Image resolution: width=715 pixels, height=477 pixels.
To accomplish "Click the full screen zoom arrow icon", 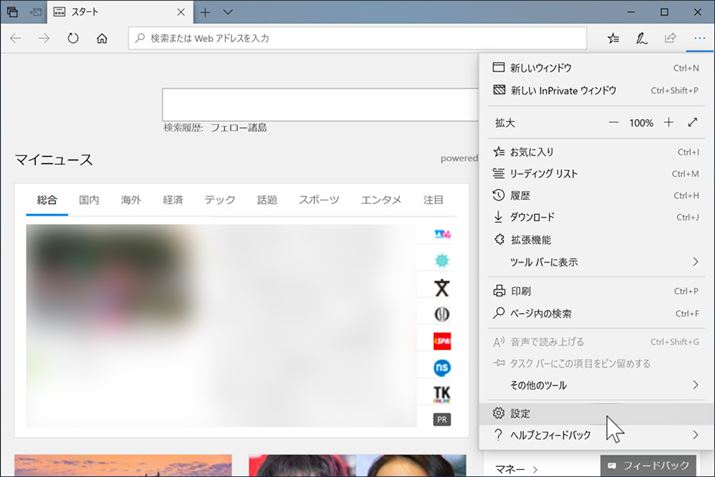I will pyautogui.click(x=693, y=122).
